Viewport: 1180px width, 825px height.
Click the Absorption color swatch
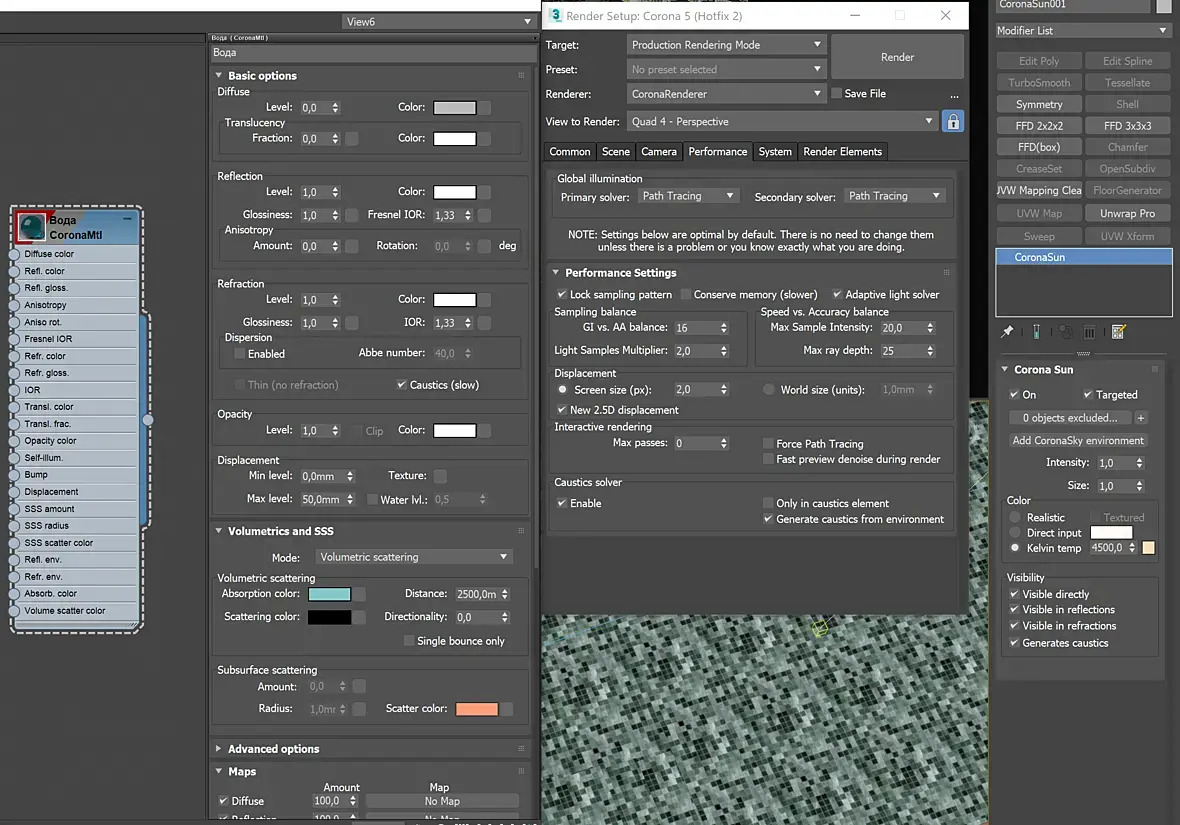coord(329,594)
